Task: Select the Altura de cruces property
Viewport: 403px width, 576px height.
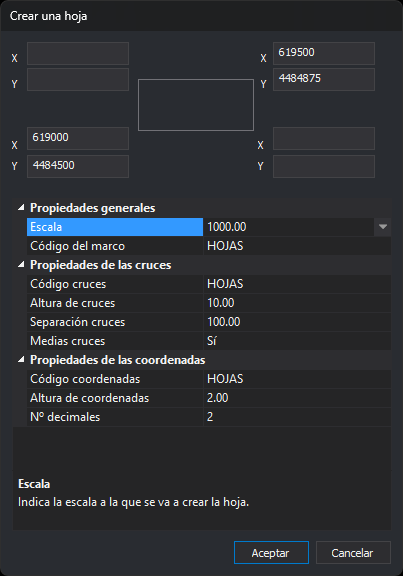Action: tap(115, 303)
